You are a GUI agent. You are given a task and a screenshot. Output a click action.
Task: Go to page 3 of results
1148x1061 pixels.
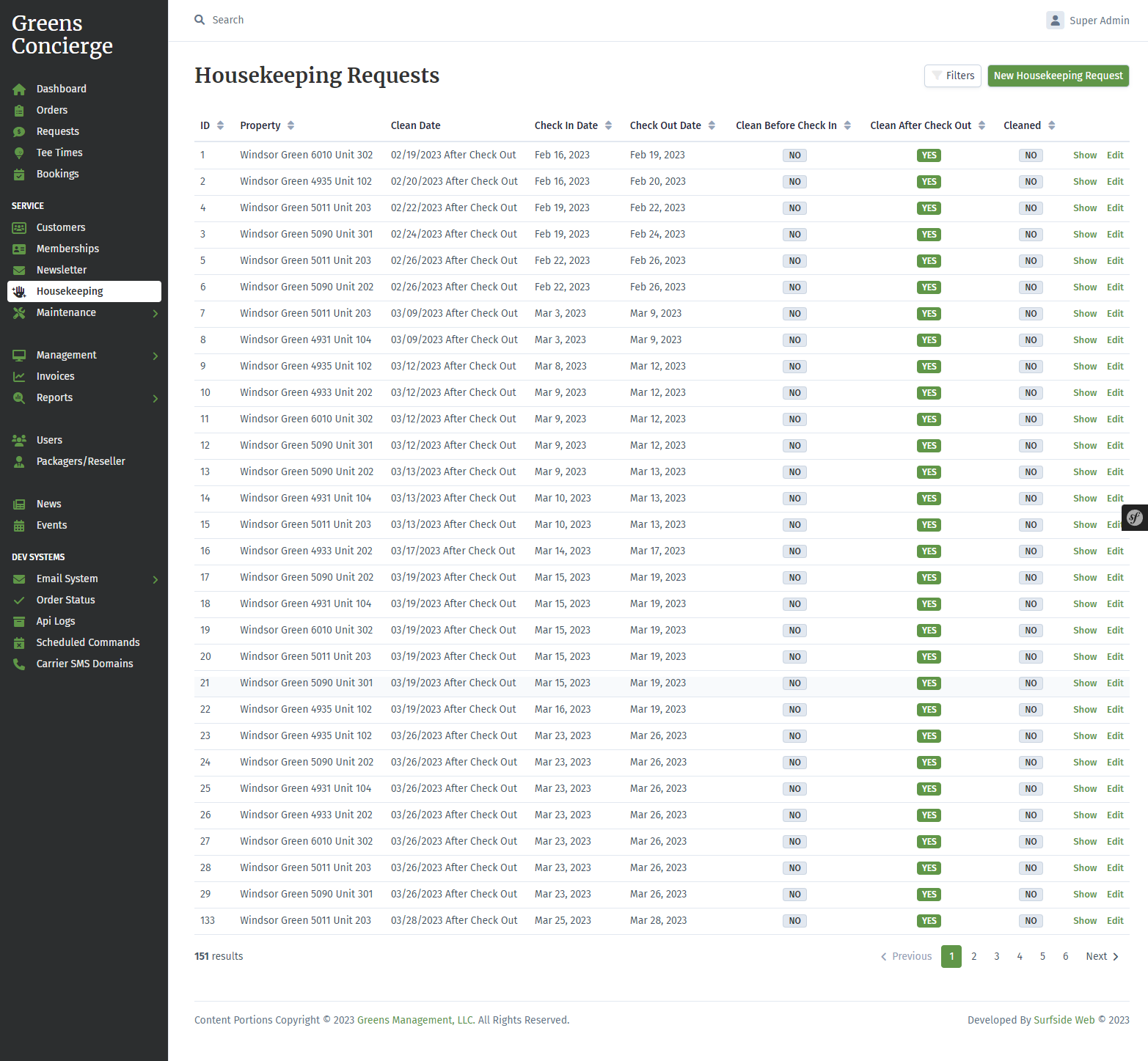click(x=997, y=956)
